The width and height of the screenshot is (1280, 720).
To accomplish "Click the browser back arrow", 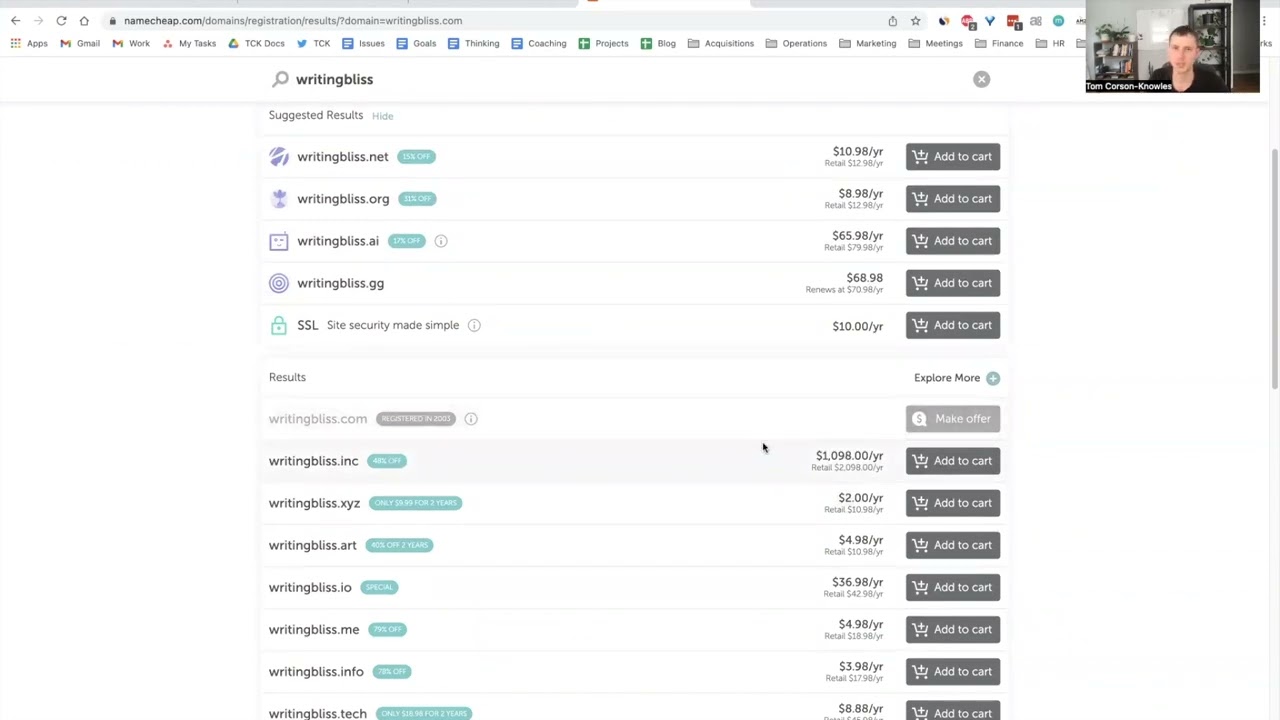I will [15, 20].
